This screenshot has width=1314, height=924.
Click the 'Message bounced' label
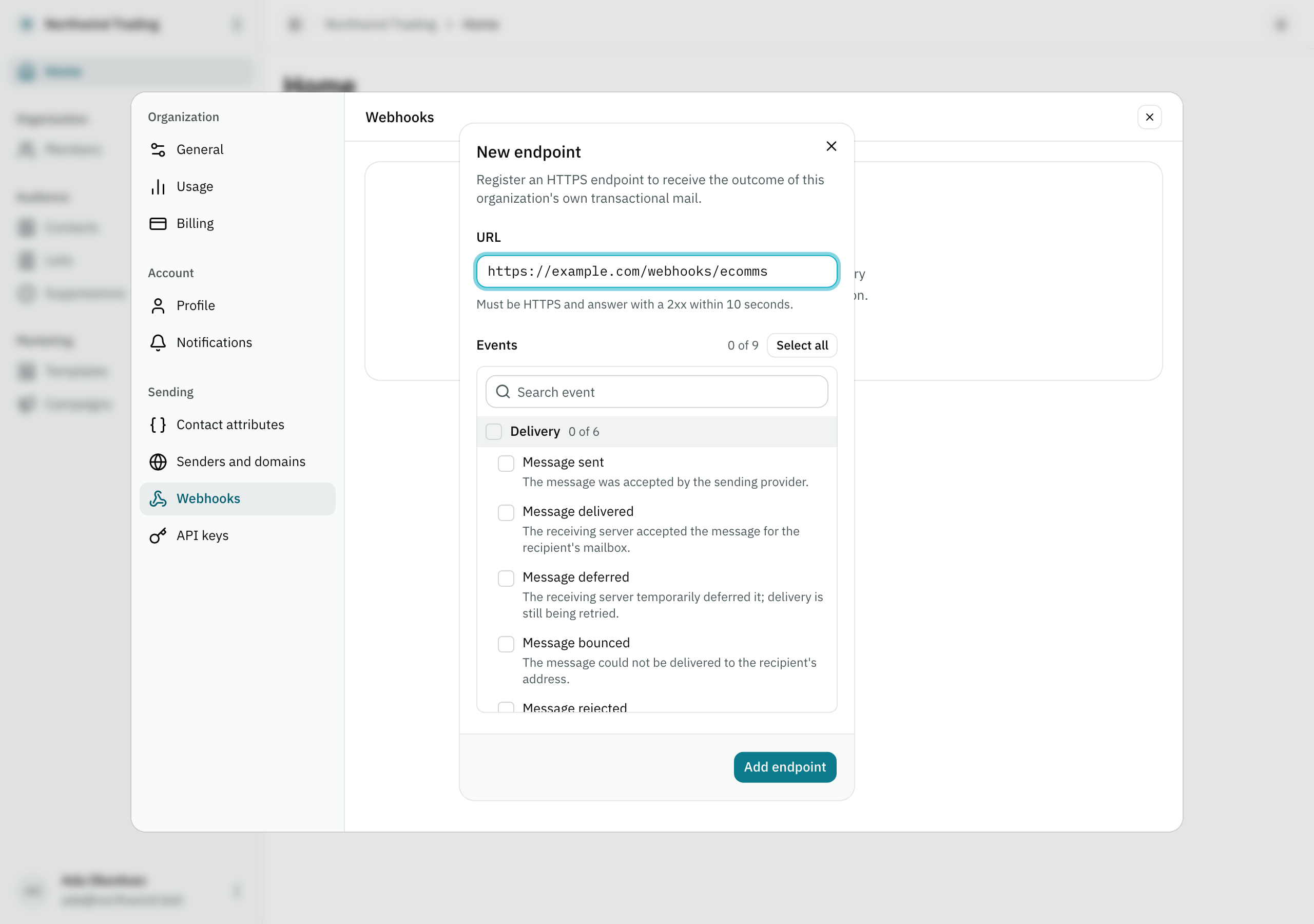click(576, 643)
